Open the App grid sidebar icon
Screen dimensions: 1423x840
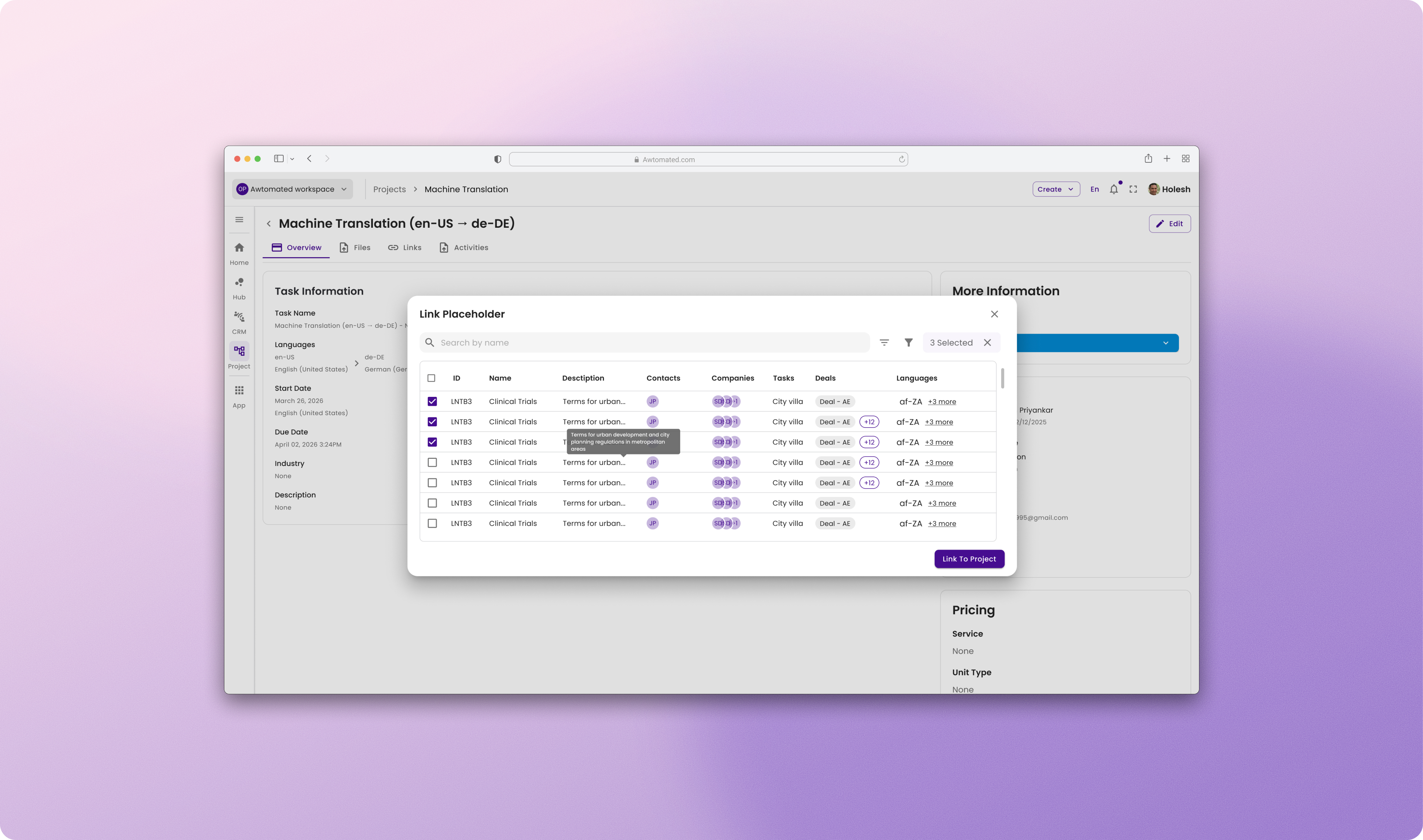(239, 396)
